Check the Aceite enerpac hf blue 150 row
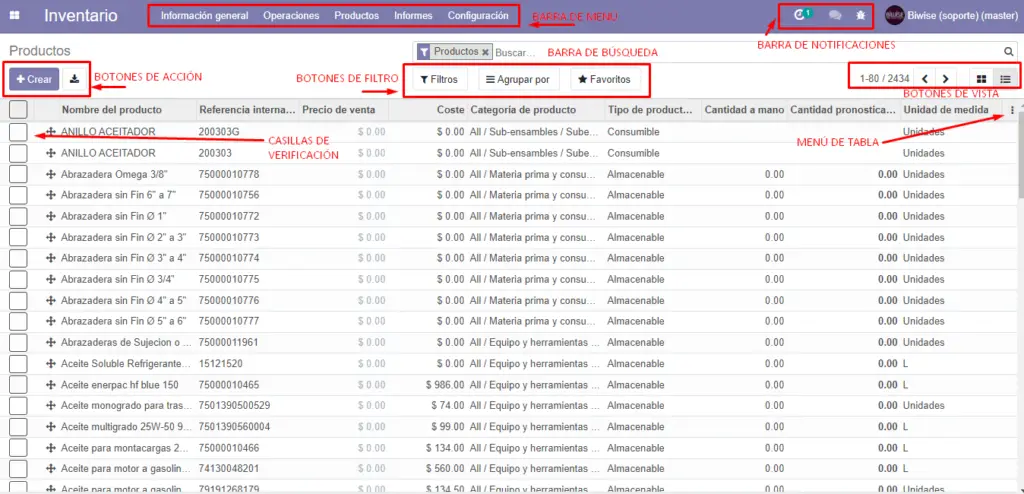The image size is (1024, 494). tap(18, 385)
